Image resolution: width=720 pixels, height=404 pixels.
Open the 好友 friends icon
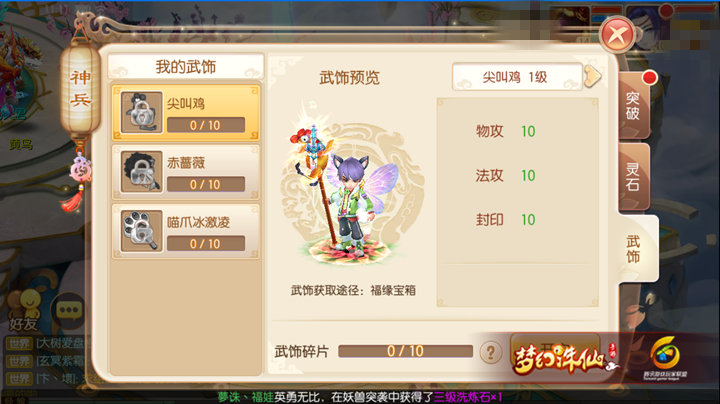24,310
